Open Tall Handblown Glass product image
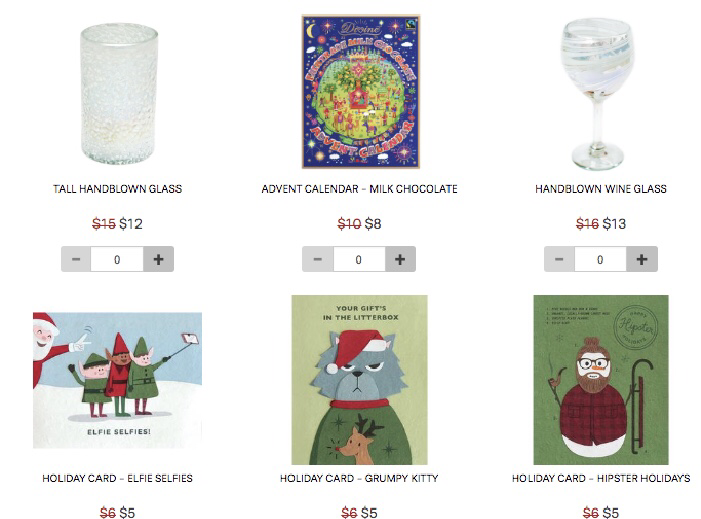701x519 pixels. click(x=119, y=93)
